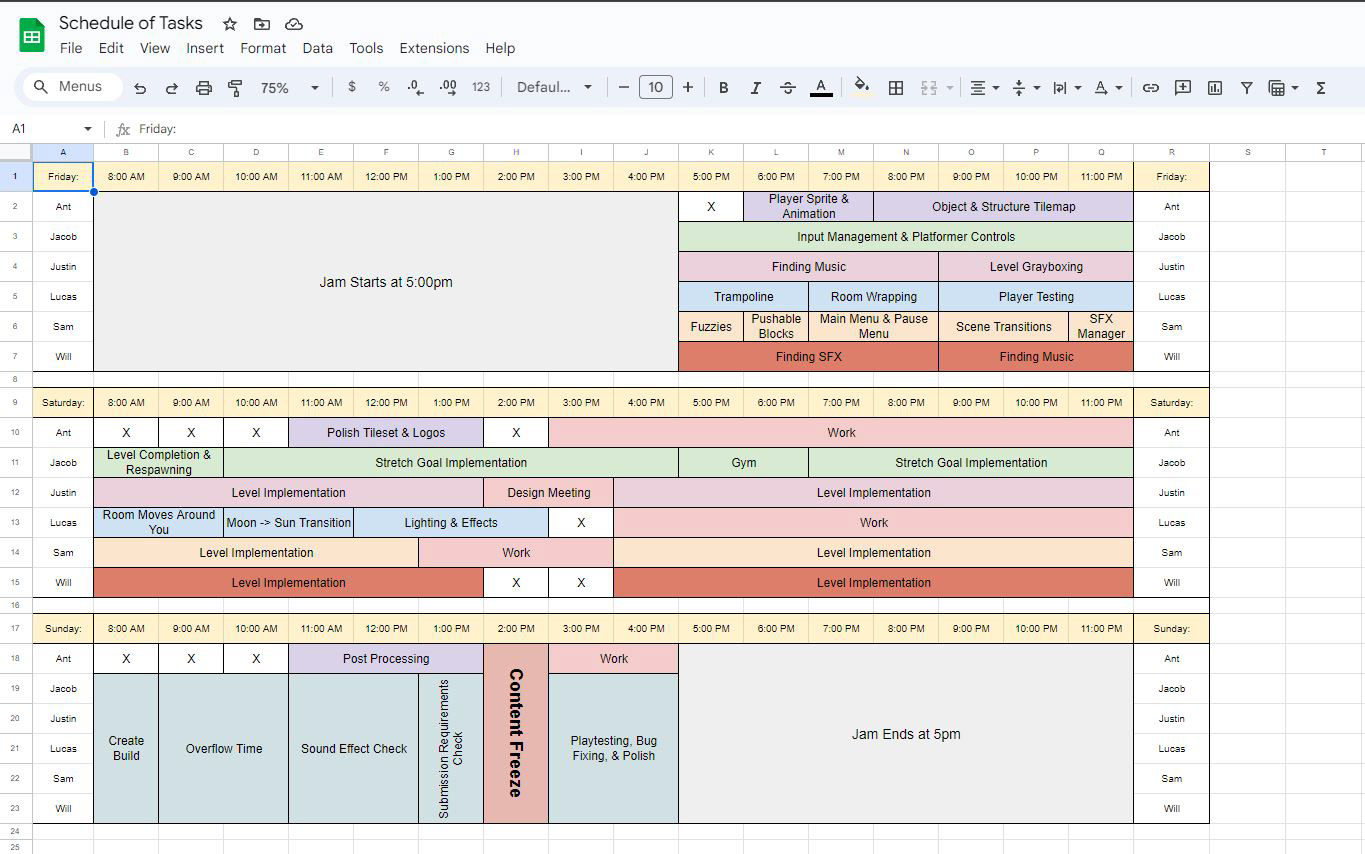Click the font size field
1365x854 pixels.
point(656,87)
